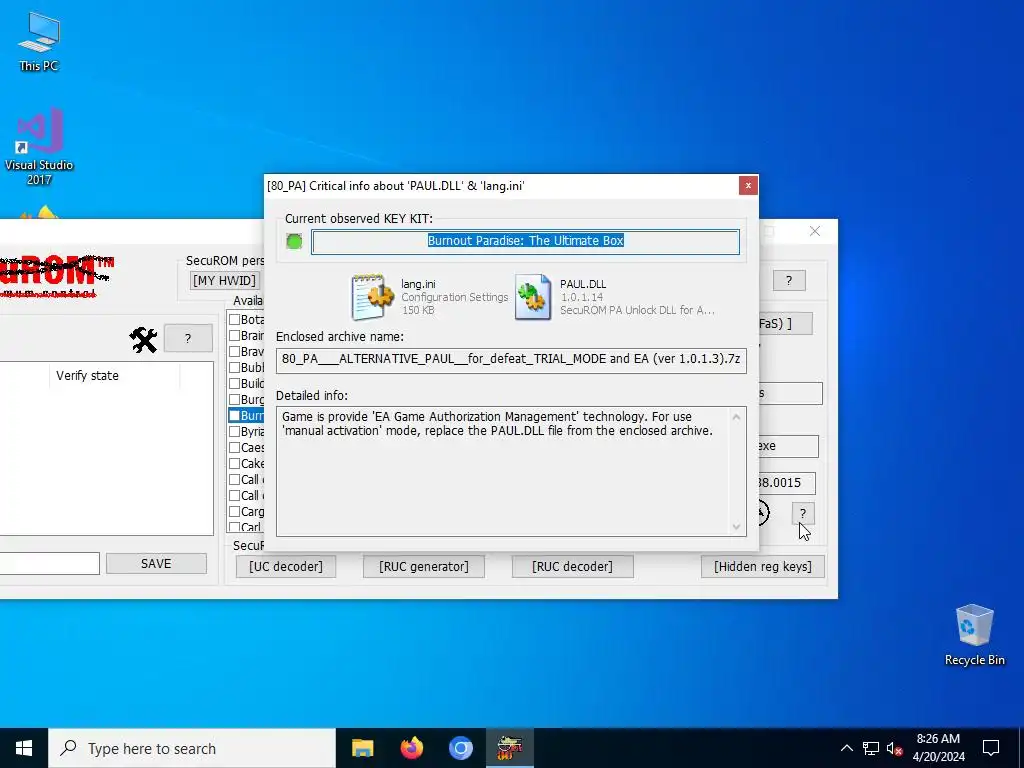Check the Burg... game checkbox
Viewport: 1024px width, 768px height.
(x=234, y=399)
